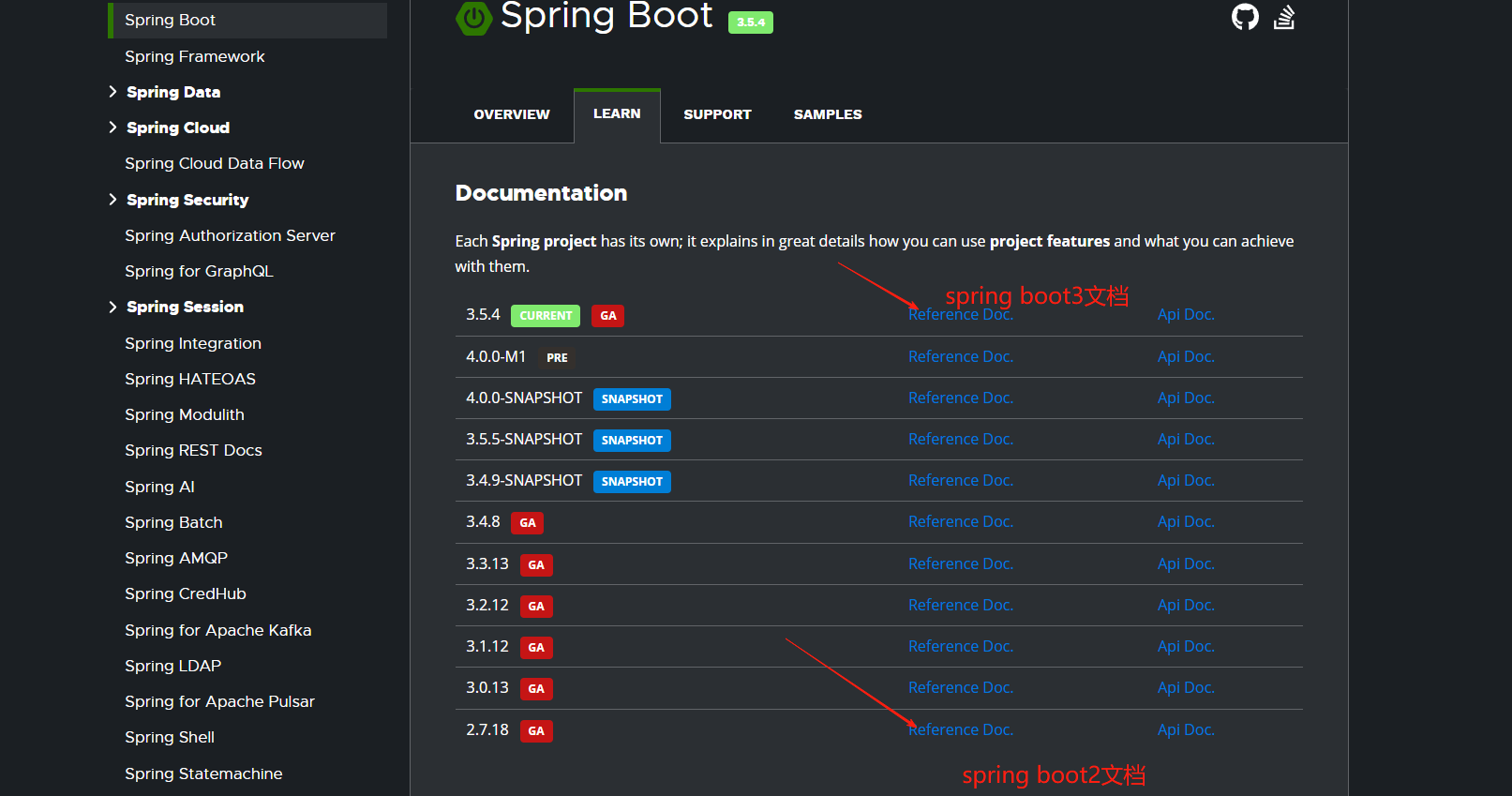Open Spring LDAP project
Viewport: 1512px width, 796px height.
(173, 666)
